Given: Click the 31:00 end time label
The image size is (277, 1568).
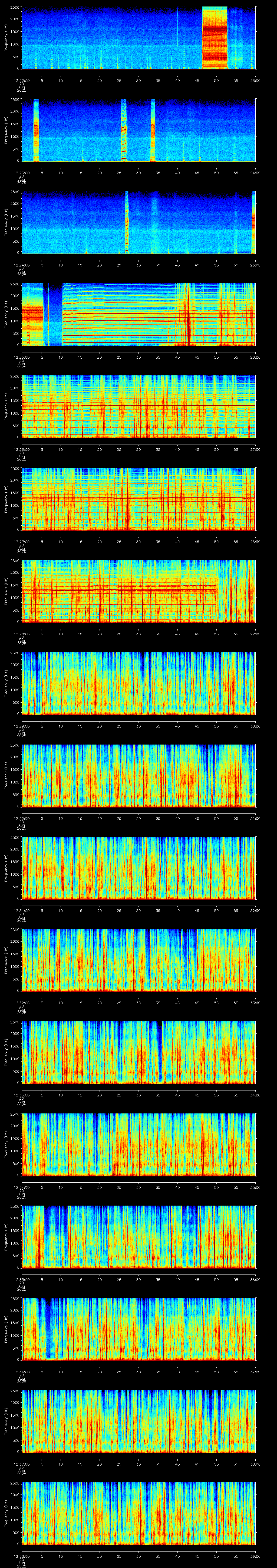Looking at the screenshot, I should pyautogui.click(x=255, y=818).
